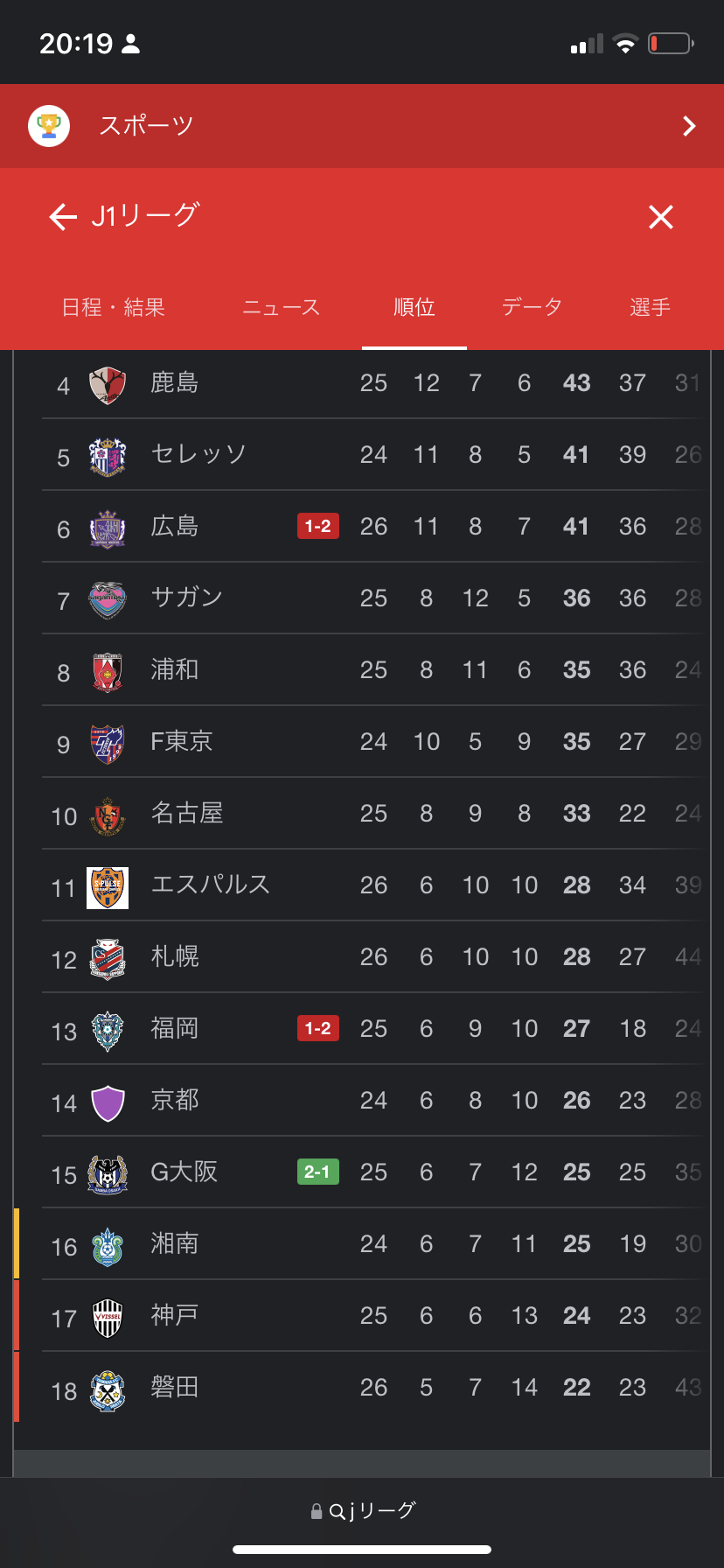Select the 神戸 team name
The height and width of the screenshot is (1568, 724).
[175, 1315]
